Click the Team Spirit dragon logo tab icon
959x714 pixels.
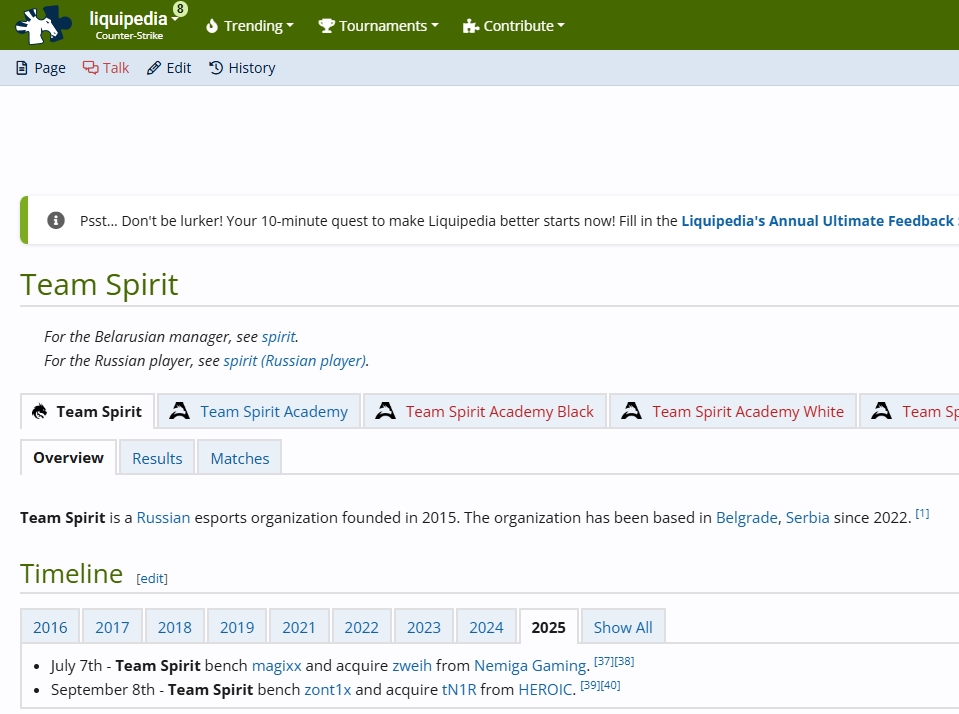pyautogui.click(x=40, y=411)
